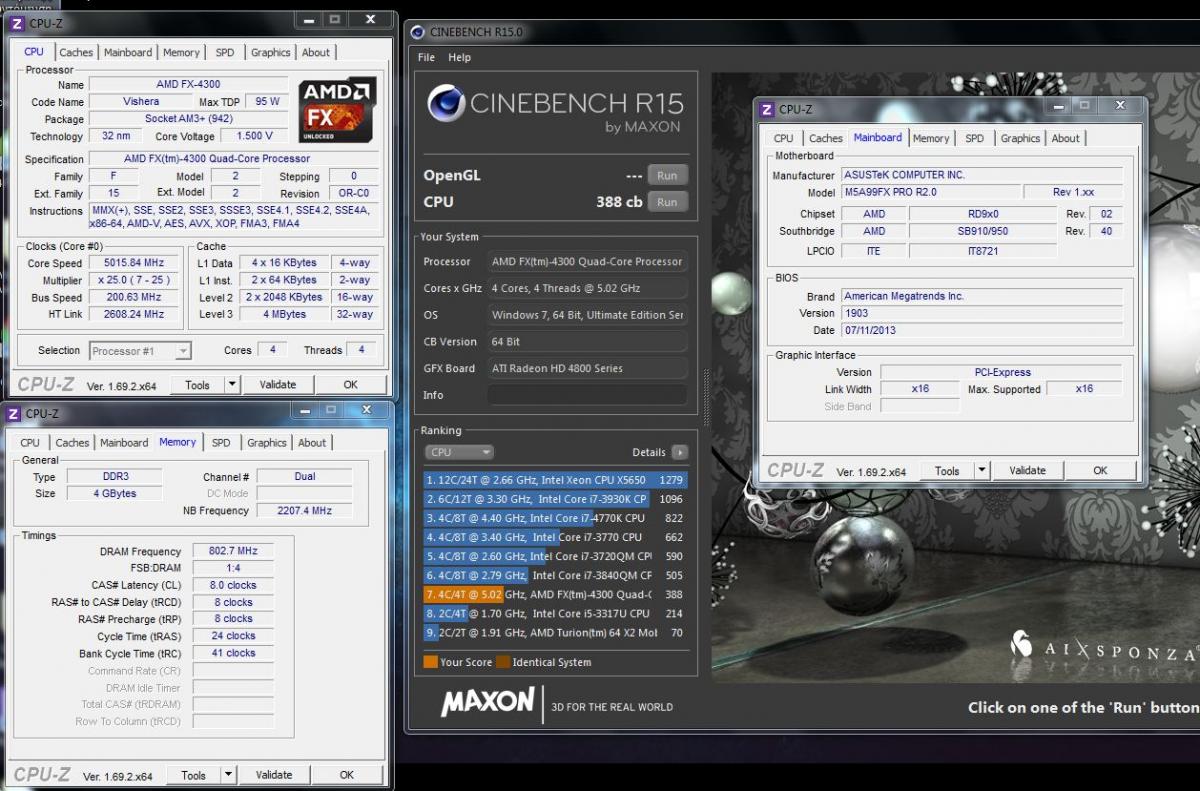Select the AMD Turion 64 X2 ranking row

pyautogui.click(x=555, y=632)
